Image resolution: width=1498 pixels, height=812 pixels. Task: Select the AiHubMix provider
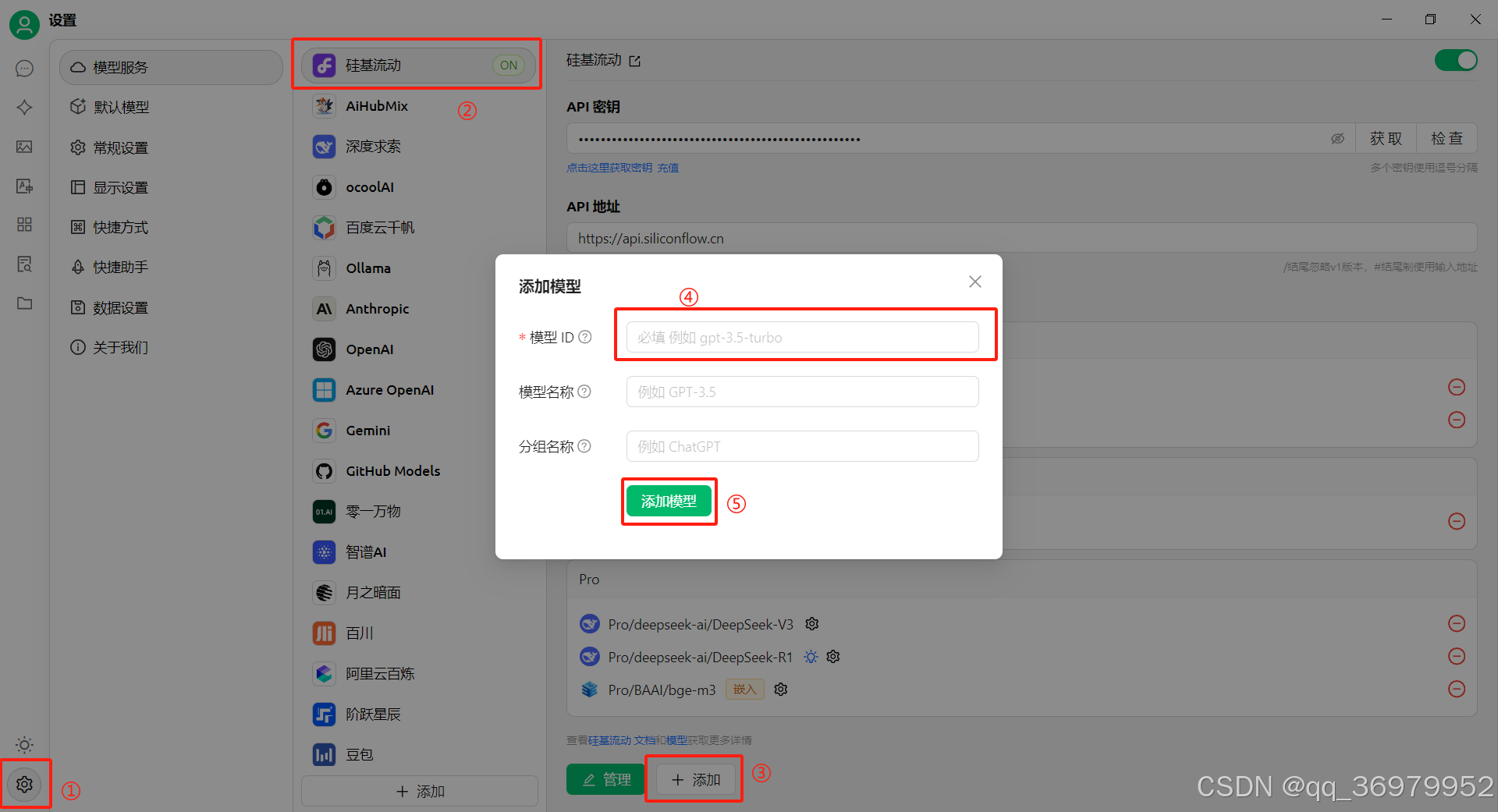coord(419,106)
